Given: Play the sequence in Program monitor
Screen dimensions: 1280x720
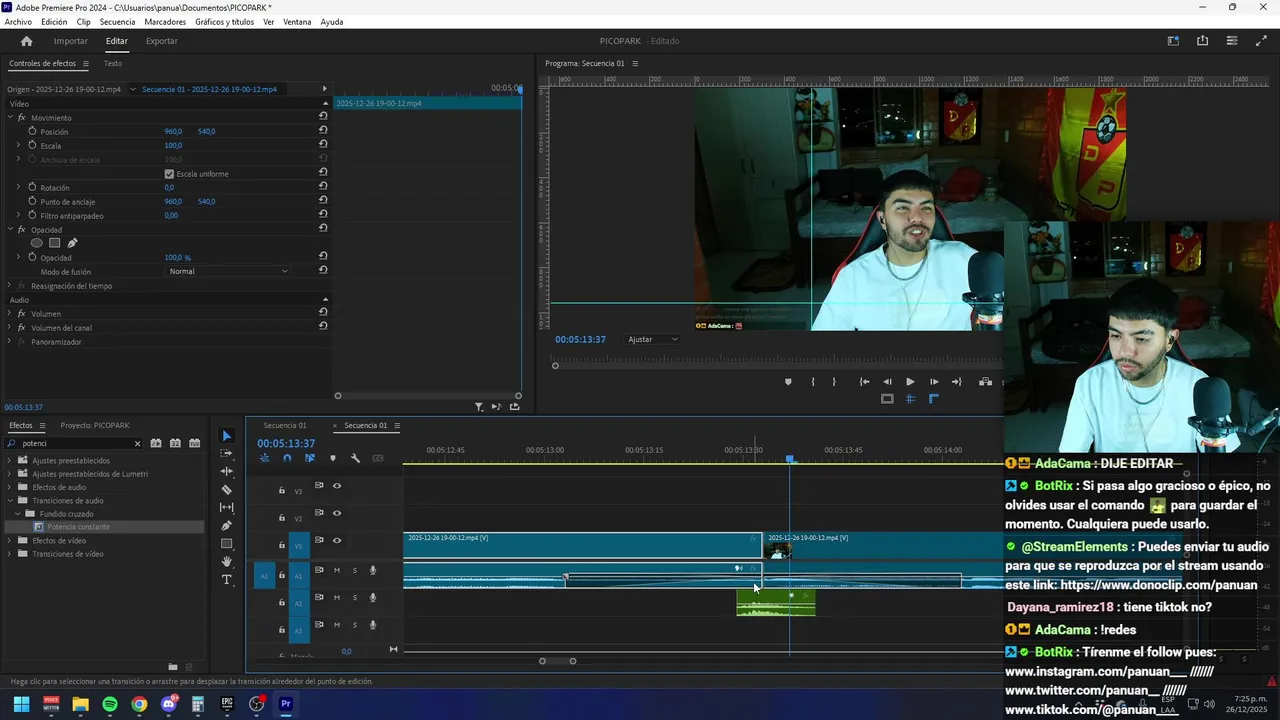Looking at the screenshot, I should pos(910,382).
